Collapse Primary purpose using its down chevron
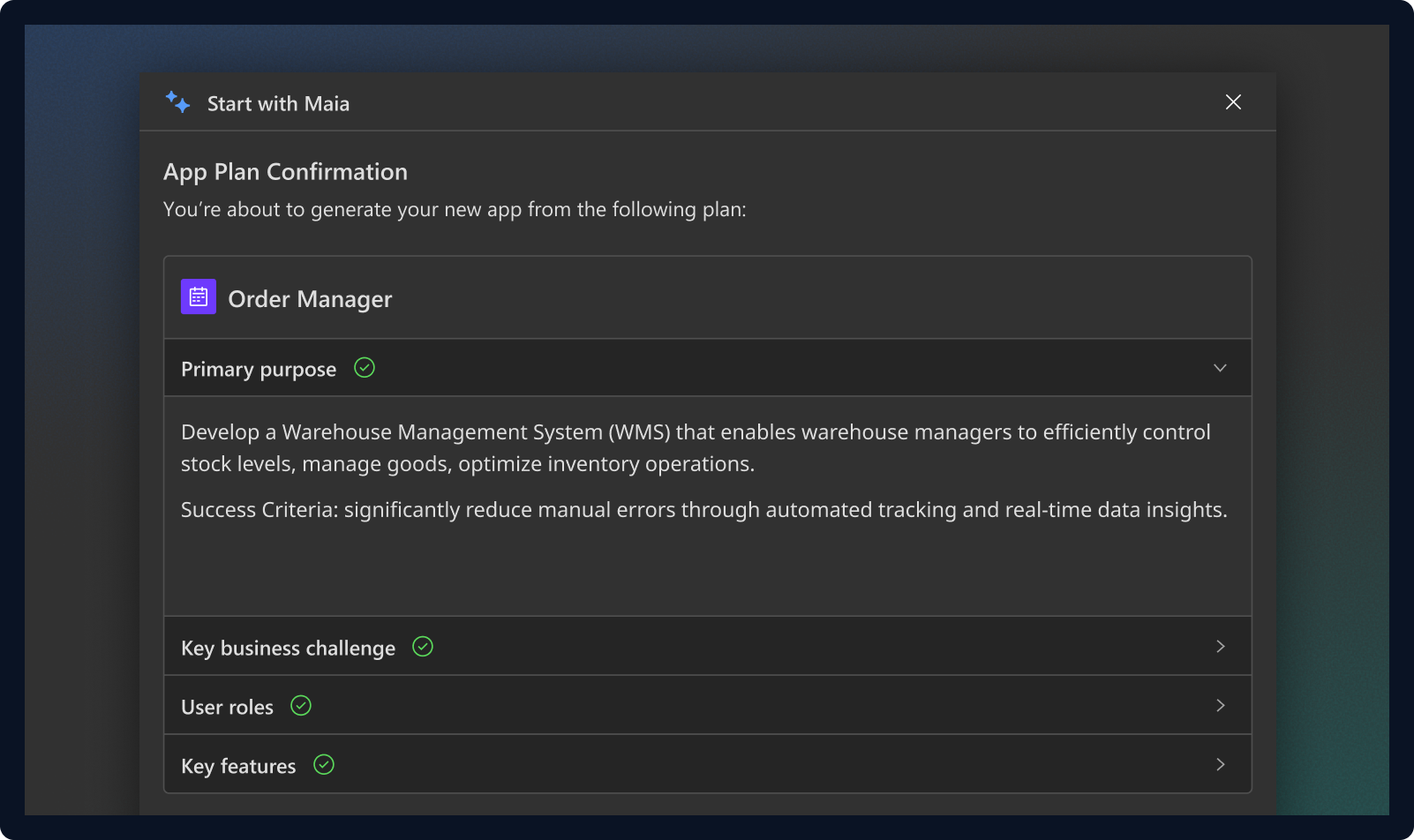Image resolution: width=1414 pixels, height=840 pixels. click(x=1220, y=368)
